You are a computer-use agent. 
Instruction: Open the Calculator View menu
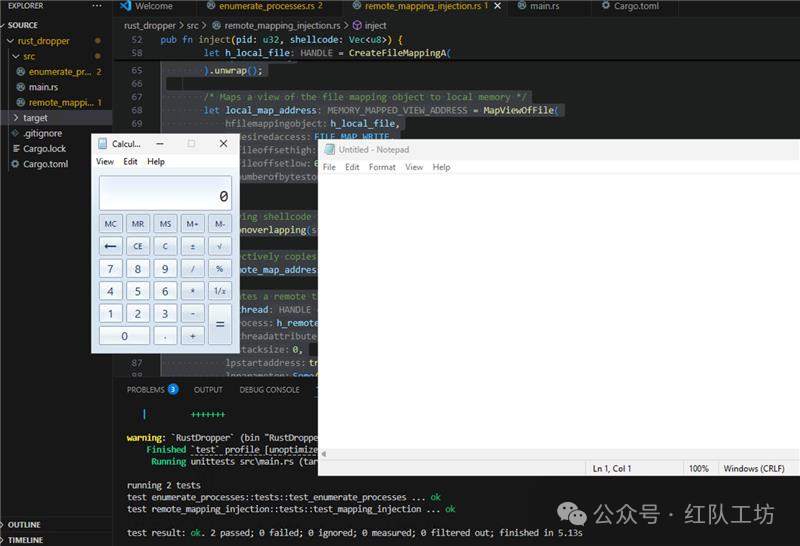[105, 161]
